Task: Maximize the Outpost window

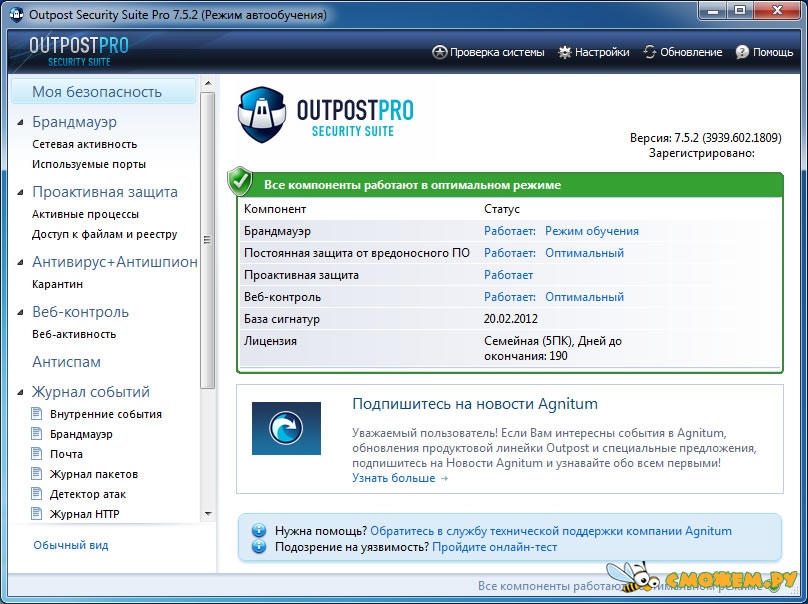Action: coord(740,11)
